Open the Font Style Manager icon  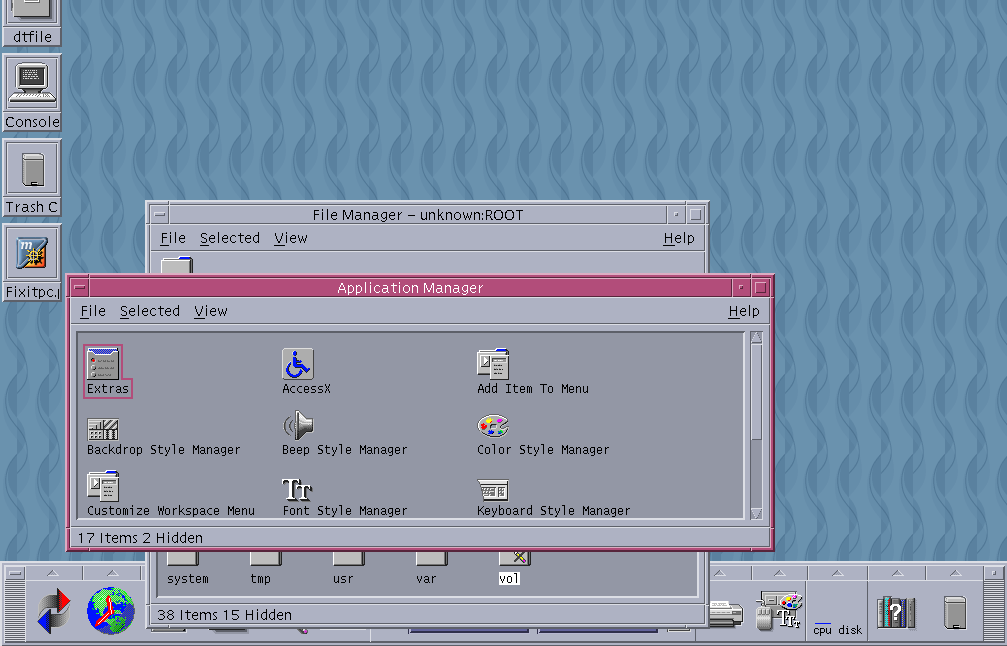(297, 489)
